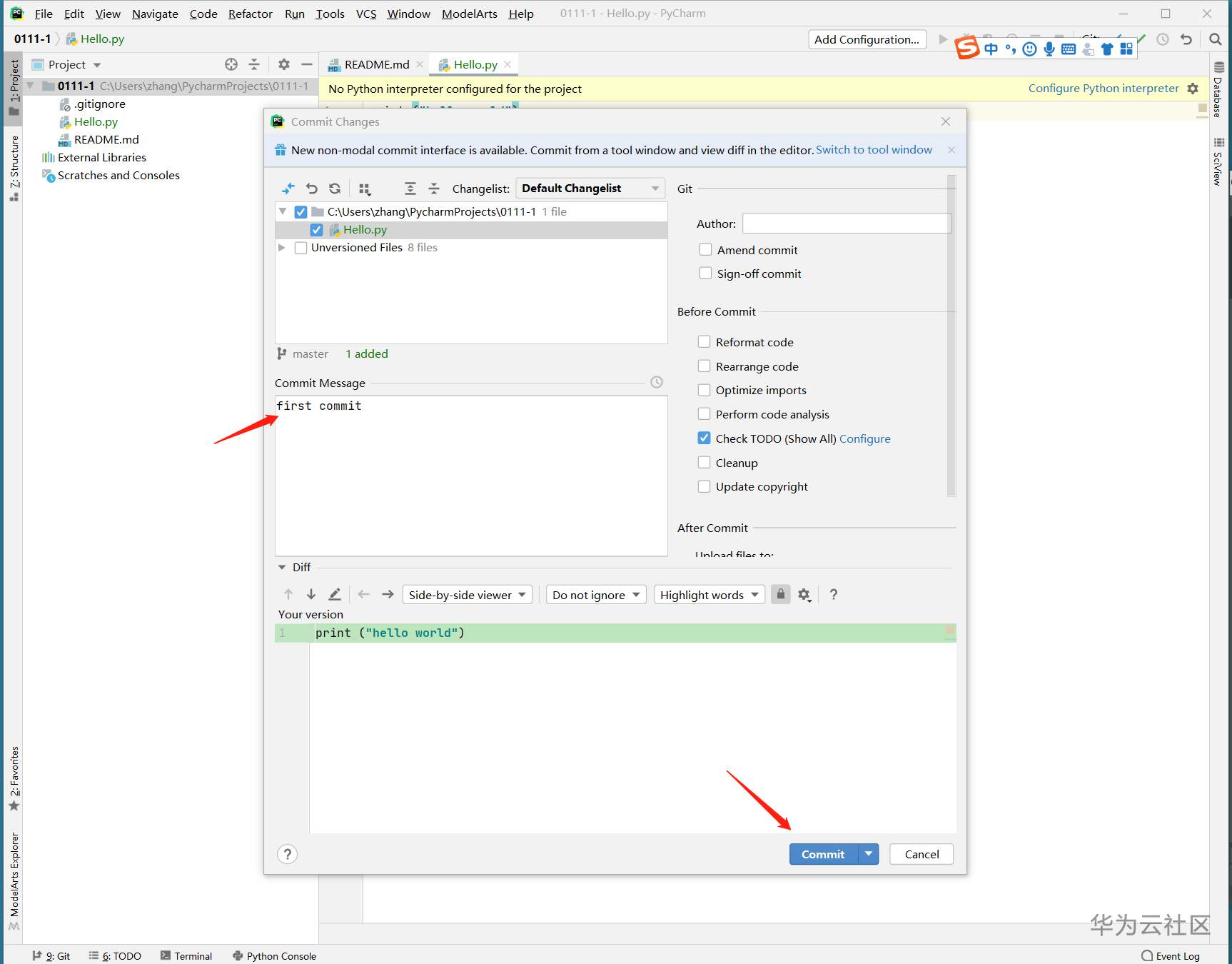Click the Commit button
Image resolution: width=1232 pixels, height=964 pixels.
point(823,854)
